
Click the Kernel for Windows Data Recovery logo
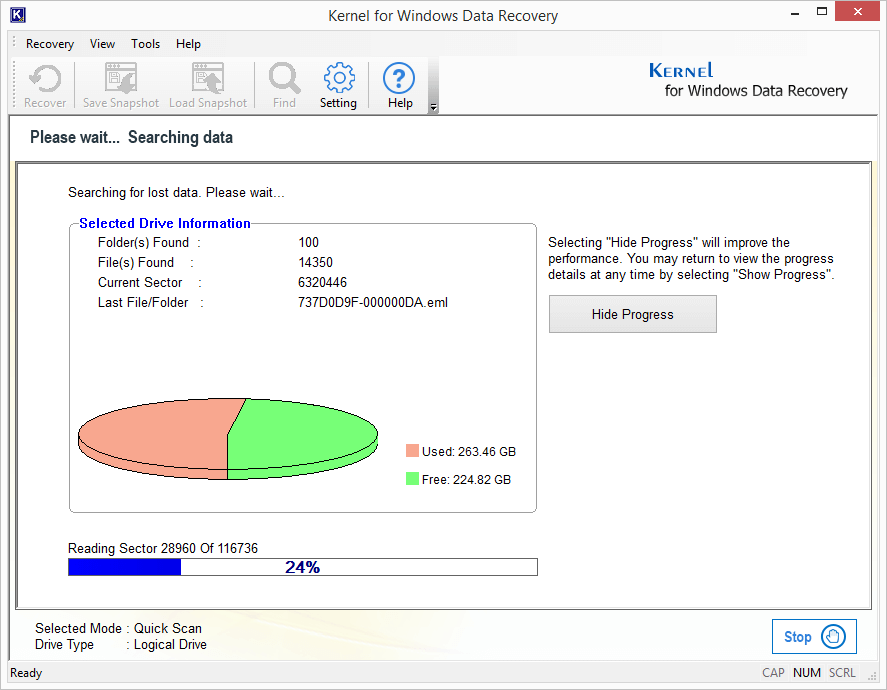[x=748, y=80]
